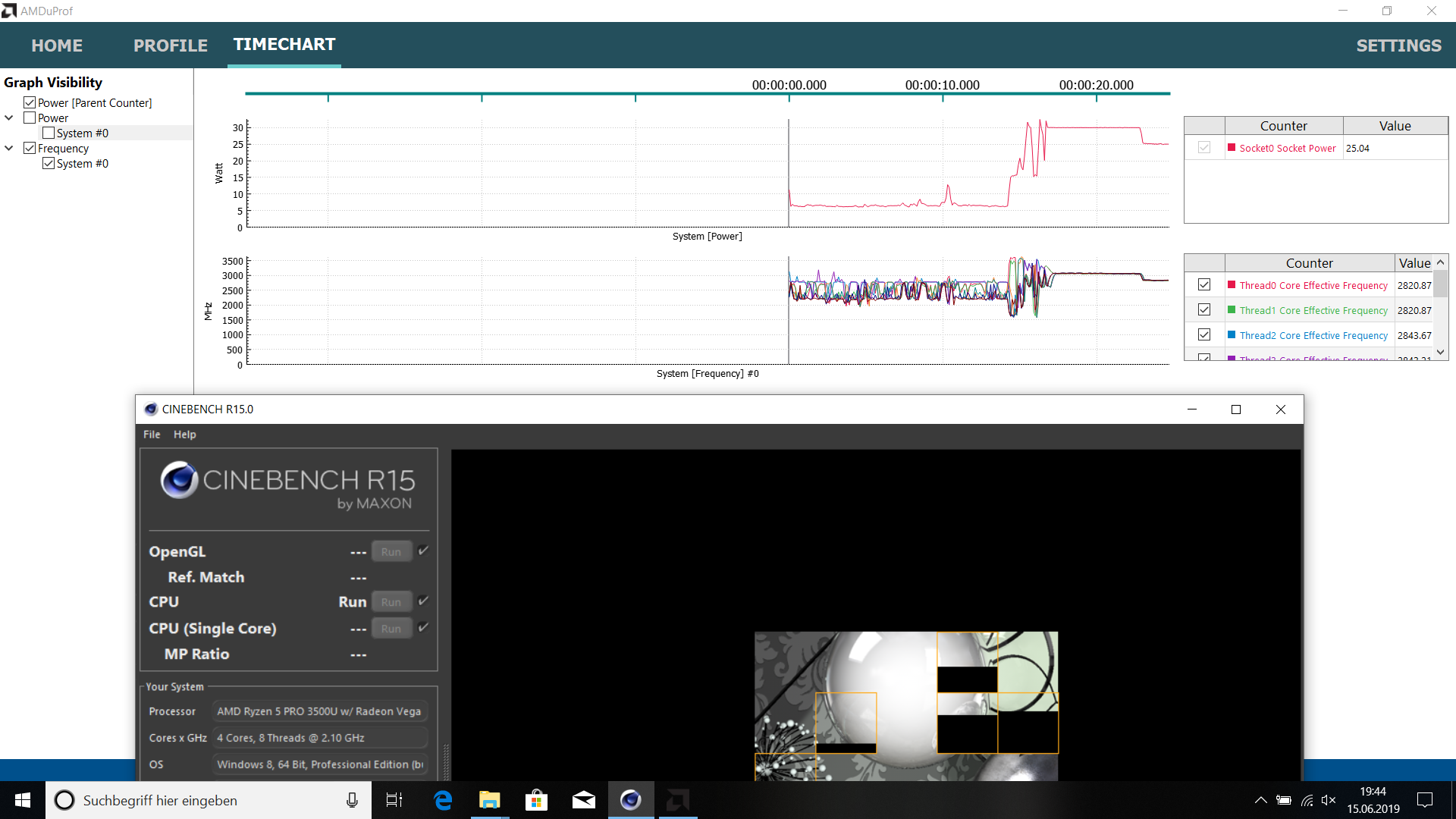This screenshot has height=819, width=1456.
Task: Open the Cinebench Help menu
Action: point(184,435)
